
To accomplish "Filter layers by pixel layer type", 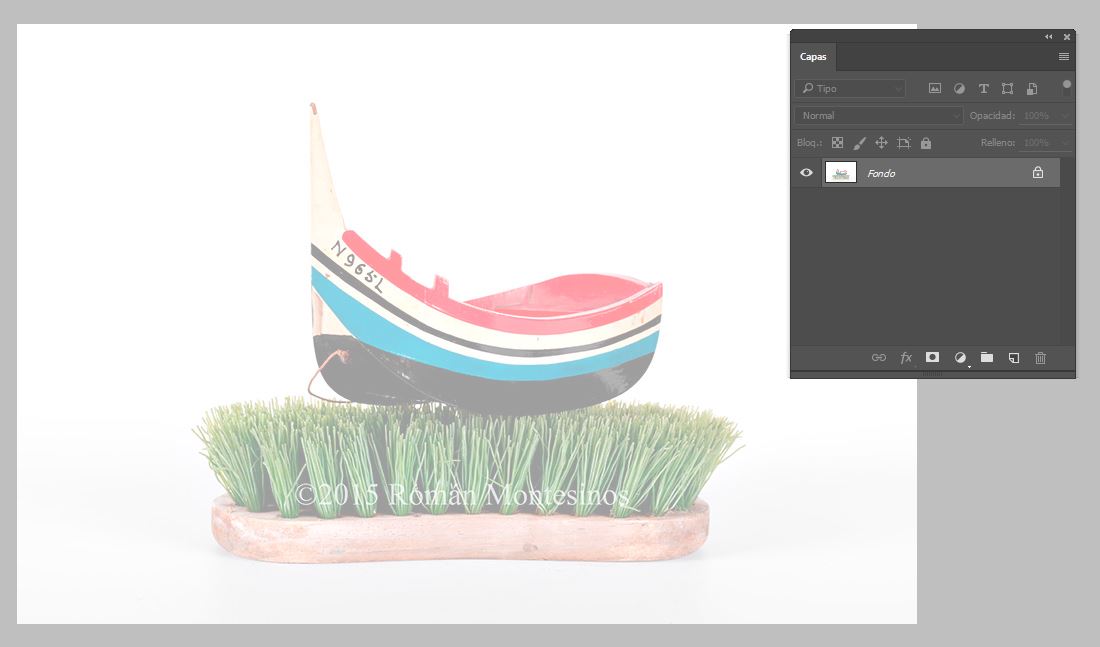I will point(935,89).
